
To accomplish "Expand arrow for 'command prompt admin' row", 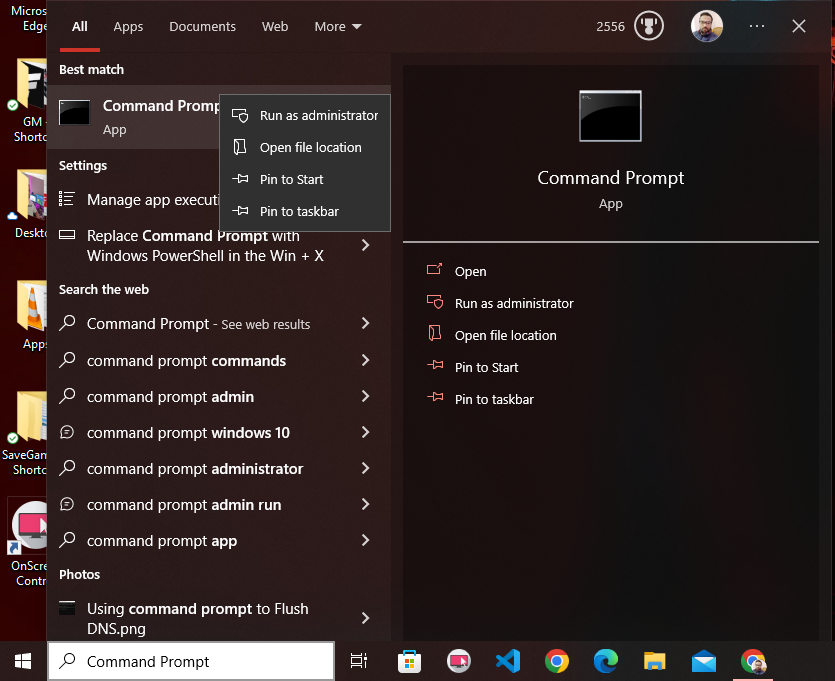I will click(x=365, y=396).
